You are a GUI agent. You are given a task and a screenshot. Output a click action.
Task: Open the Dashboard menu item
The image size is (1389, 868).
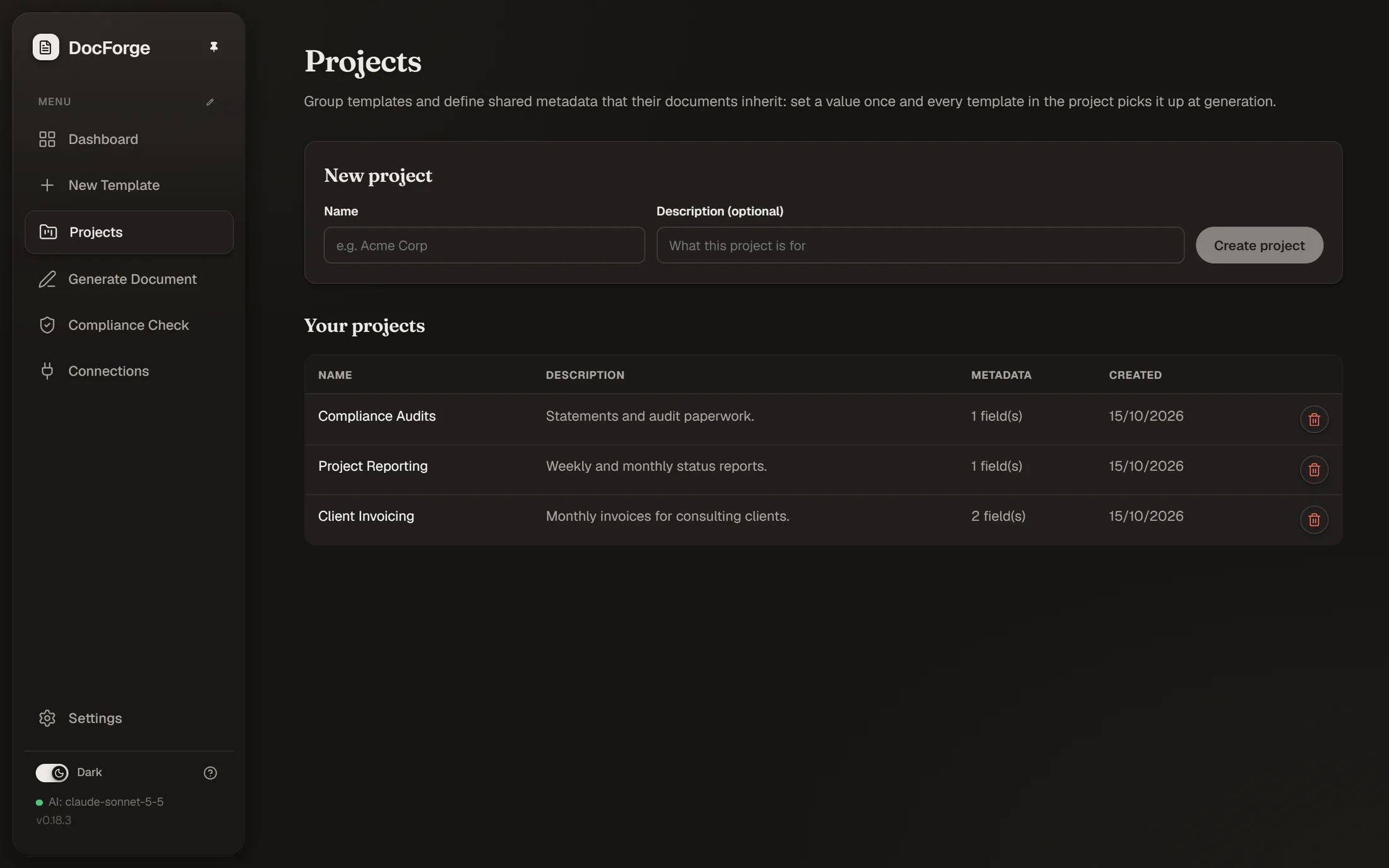[x=129, y=140]
